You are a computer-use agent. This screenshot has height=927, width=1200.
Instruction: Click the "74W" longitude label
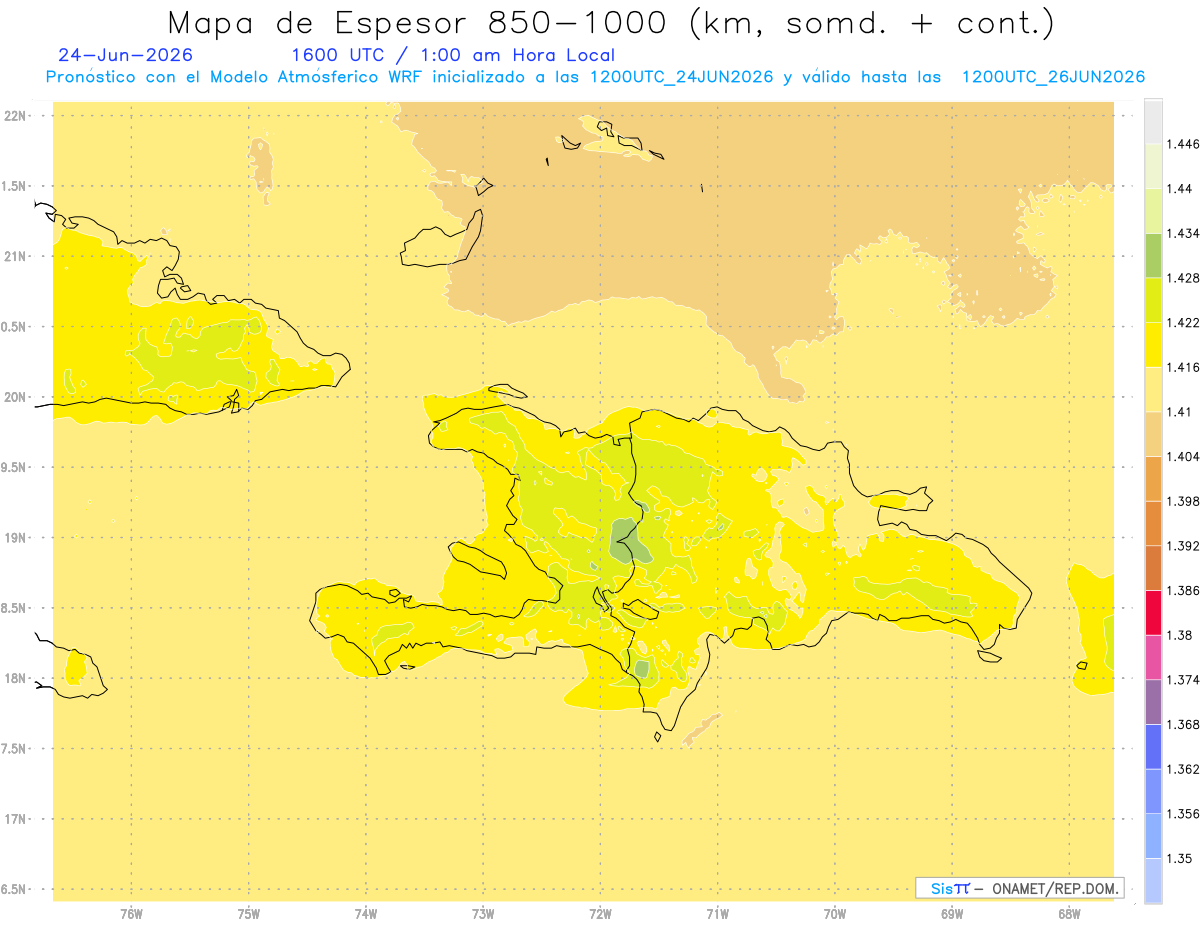coord(365,913)
